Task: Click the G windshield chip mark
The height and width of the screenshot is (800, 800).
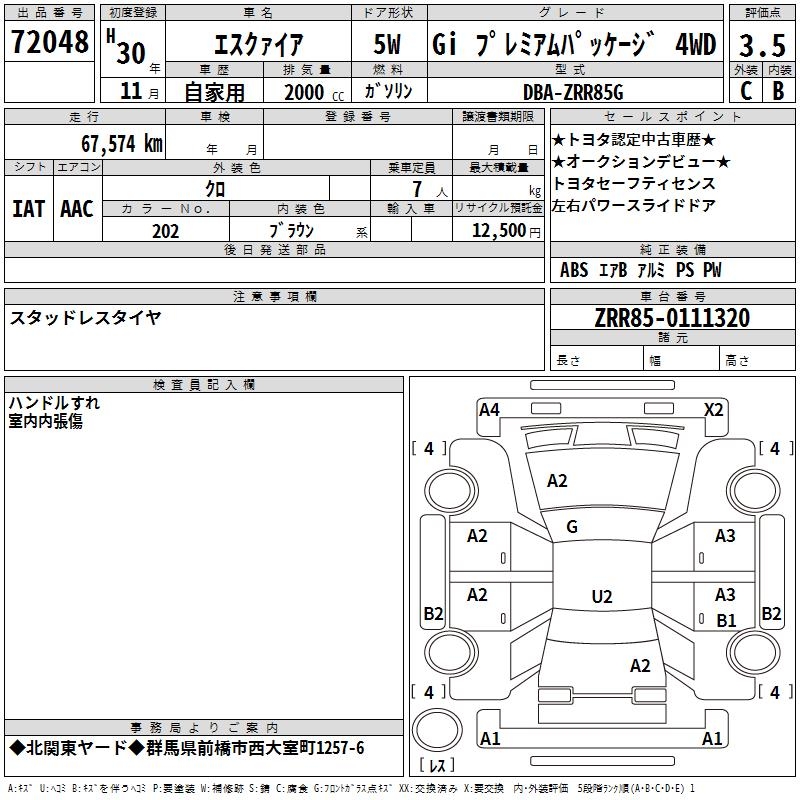Action: pyautogui.click(x=572, y=527)
